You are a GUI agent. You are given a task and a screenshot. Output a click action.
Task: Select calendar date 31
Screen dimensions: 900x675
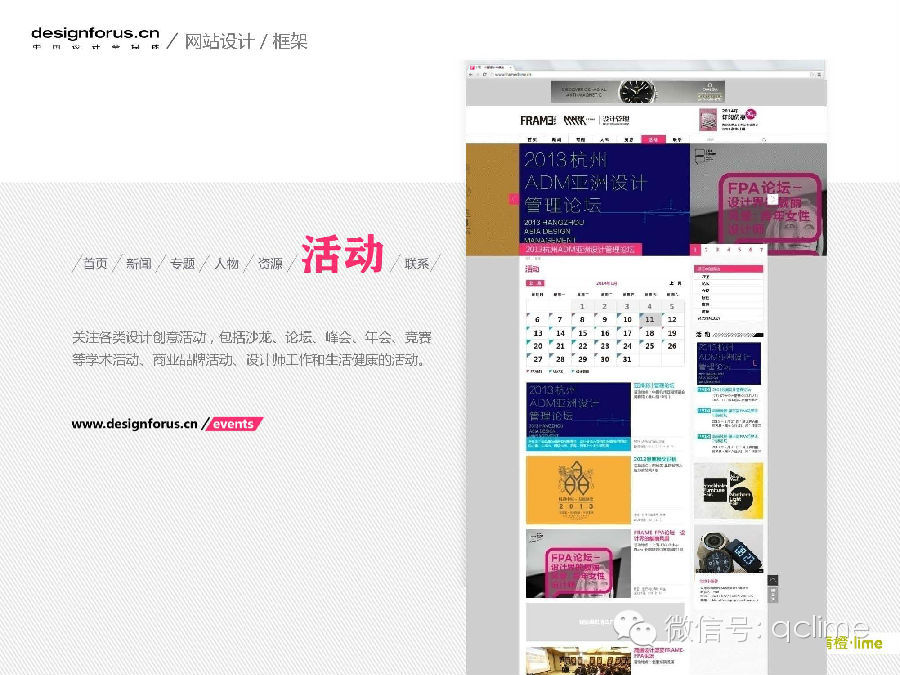[x=627, y=359]
